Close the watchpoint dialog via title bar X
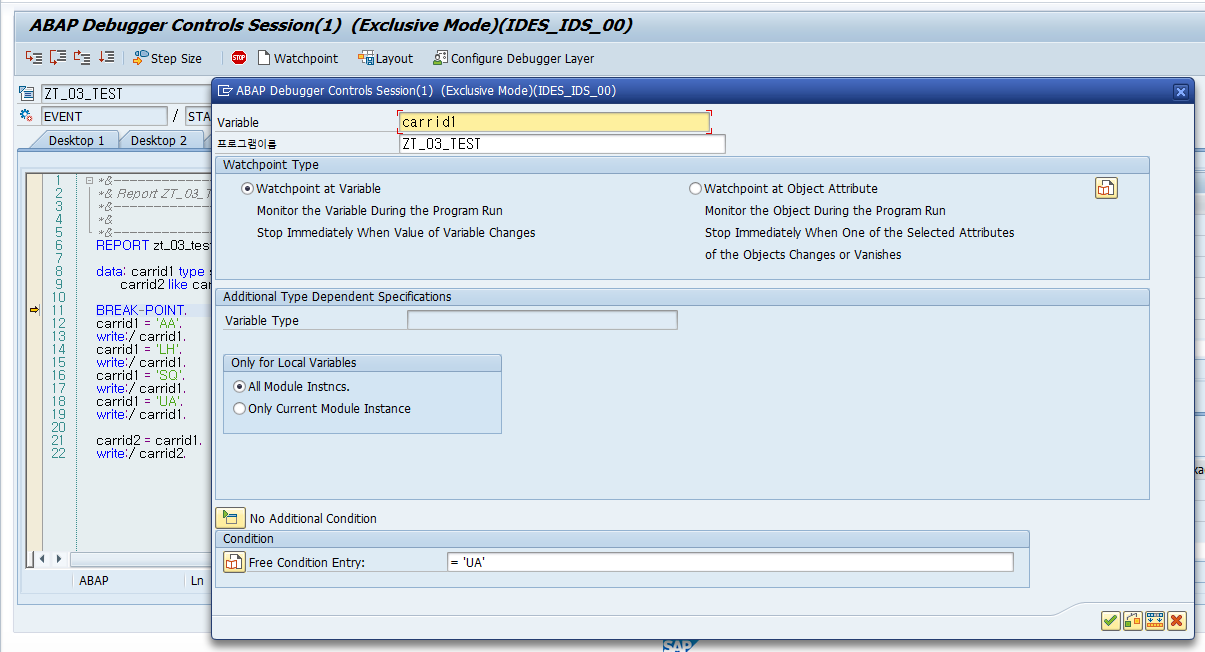 point(1180,91)
